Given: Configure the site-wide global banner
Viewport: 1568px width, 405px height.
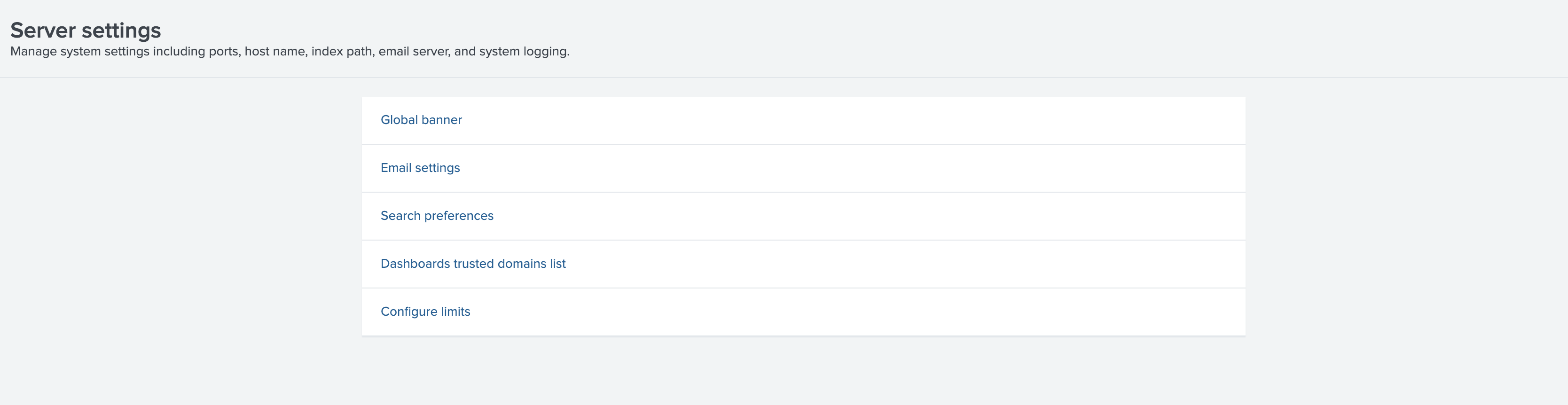Looking at the screenshot, I should (x=421, y=120).
